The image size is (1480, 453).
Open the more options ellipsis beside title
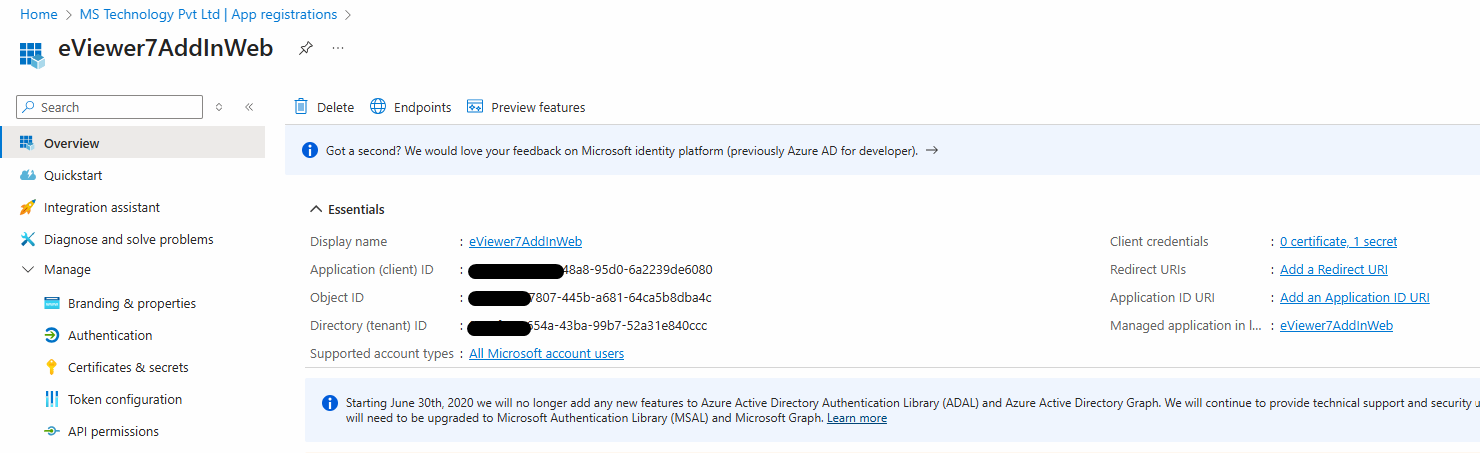pyautogui.click(x=338, y=48)
